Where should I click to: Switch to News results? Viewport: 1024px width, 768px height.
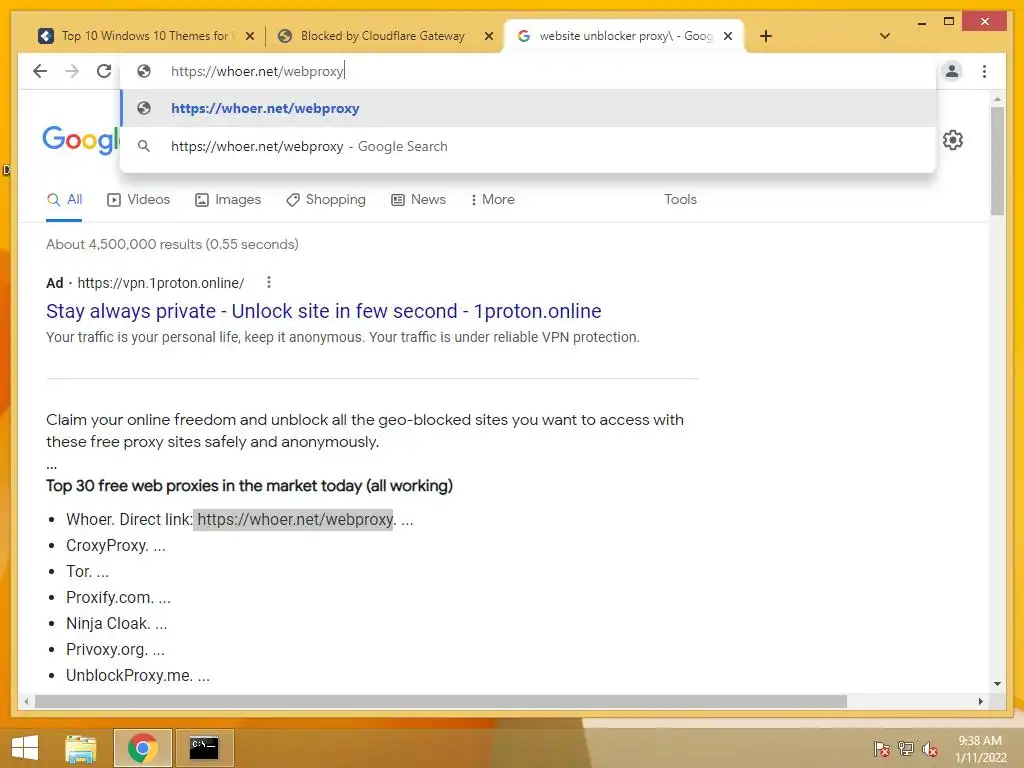click(419, 200)
